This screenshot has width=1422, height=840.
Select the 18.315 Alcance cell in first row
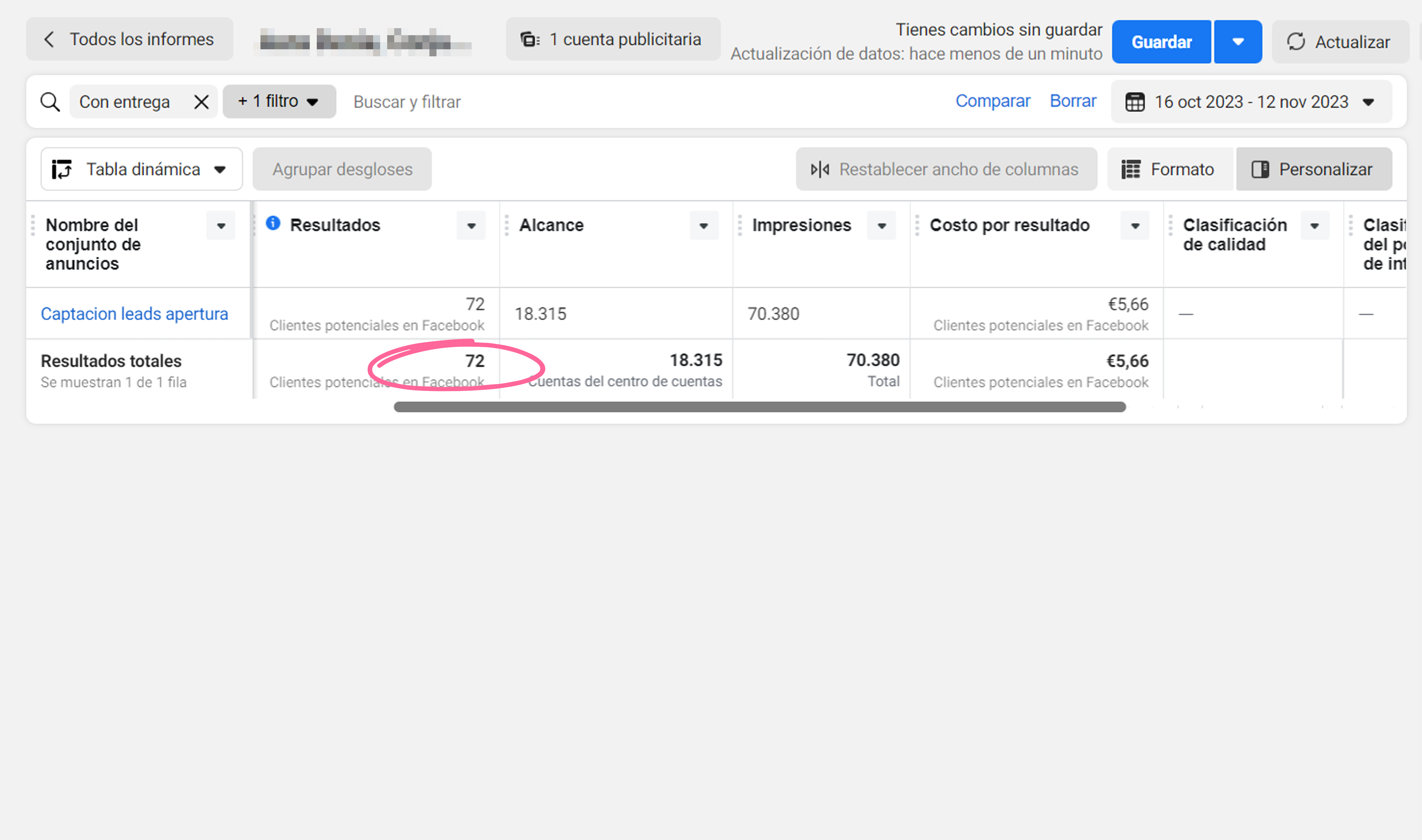[x=616, y=313]
